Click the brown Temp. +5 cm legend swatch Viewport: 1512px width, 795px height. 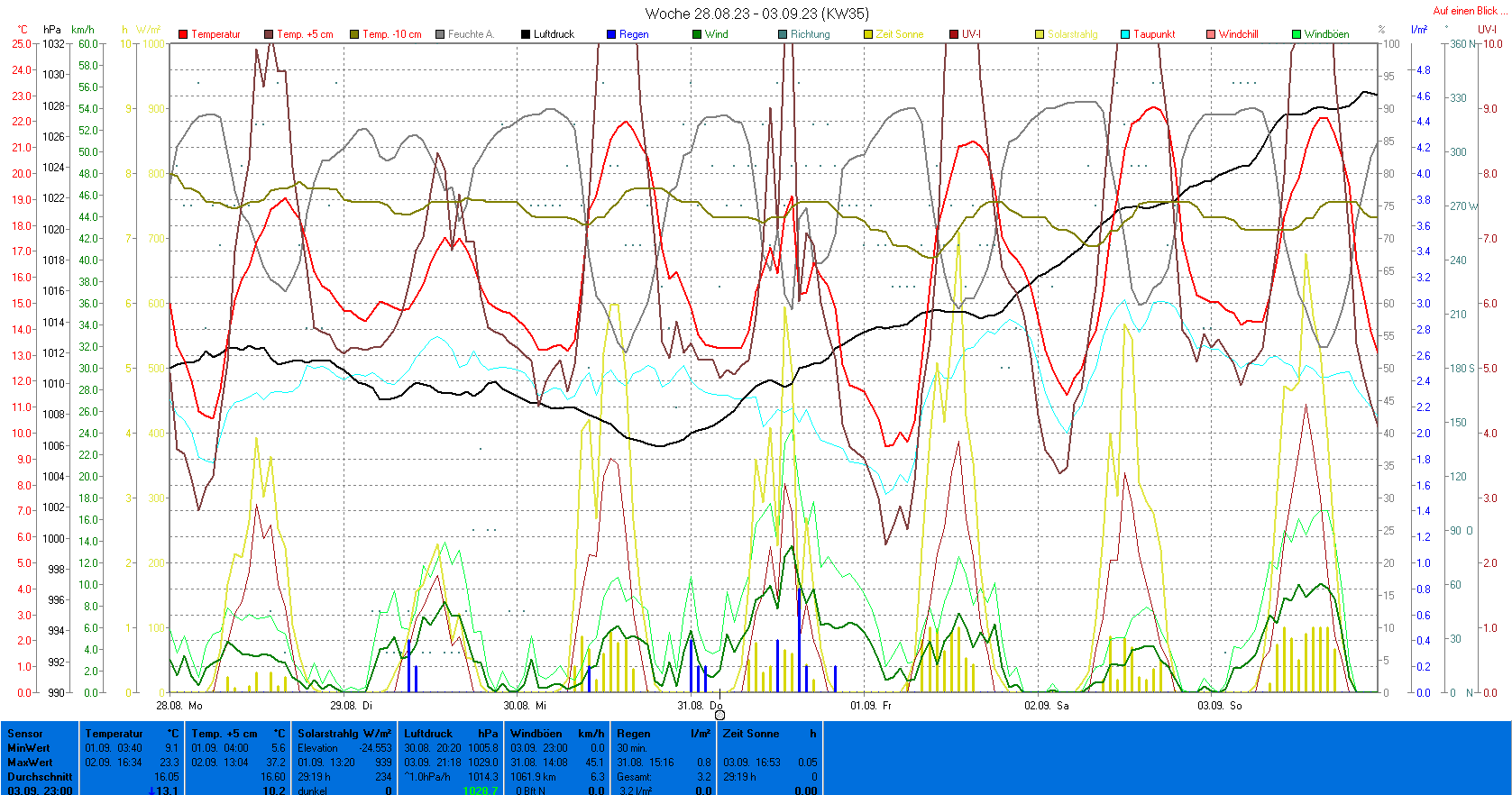tap(269, 34)
